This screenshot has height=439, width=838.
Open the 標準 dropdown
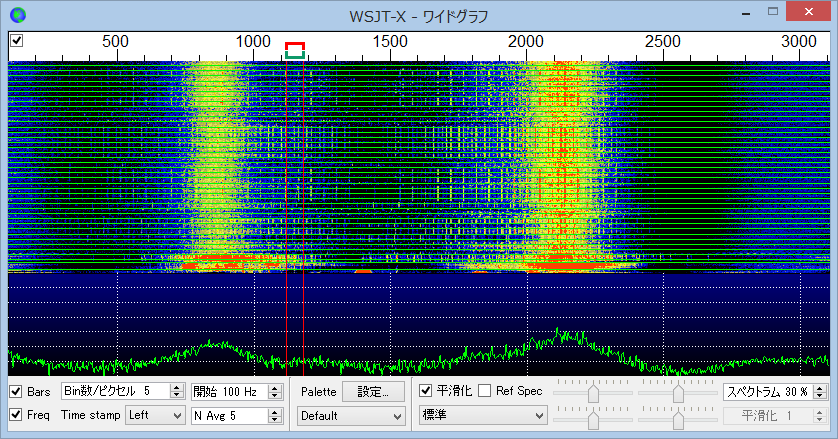pyautogui.click(x=483, y=415)
